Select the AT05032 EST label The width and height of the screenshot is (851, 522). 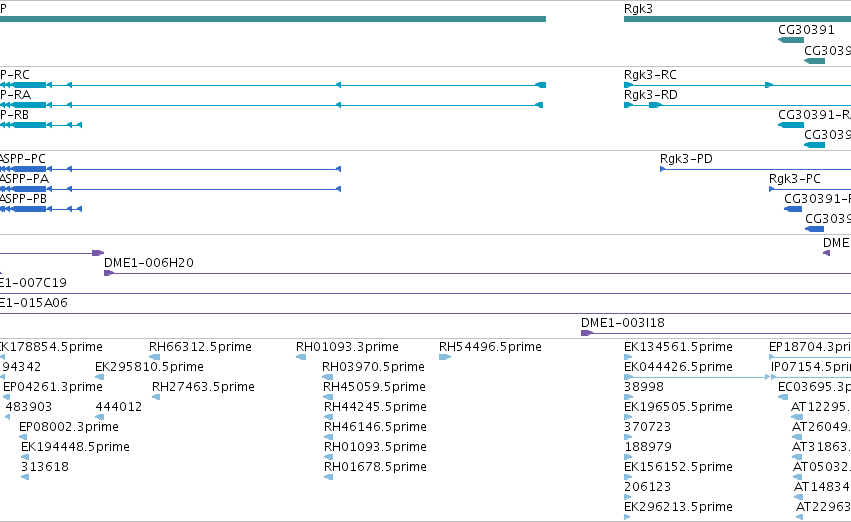(822, 467)
